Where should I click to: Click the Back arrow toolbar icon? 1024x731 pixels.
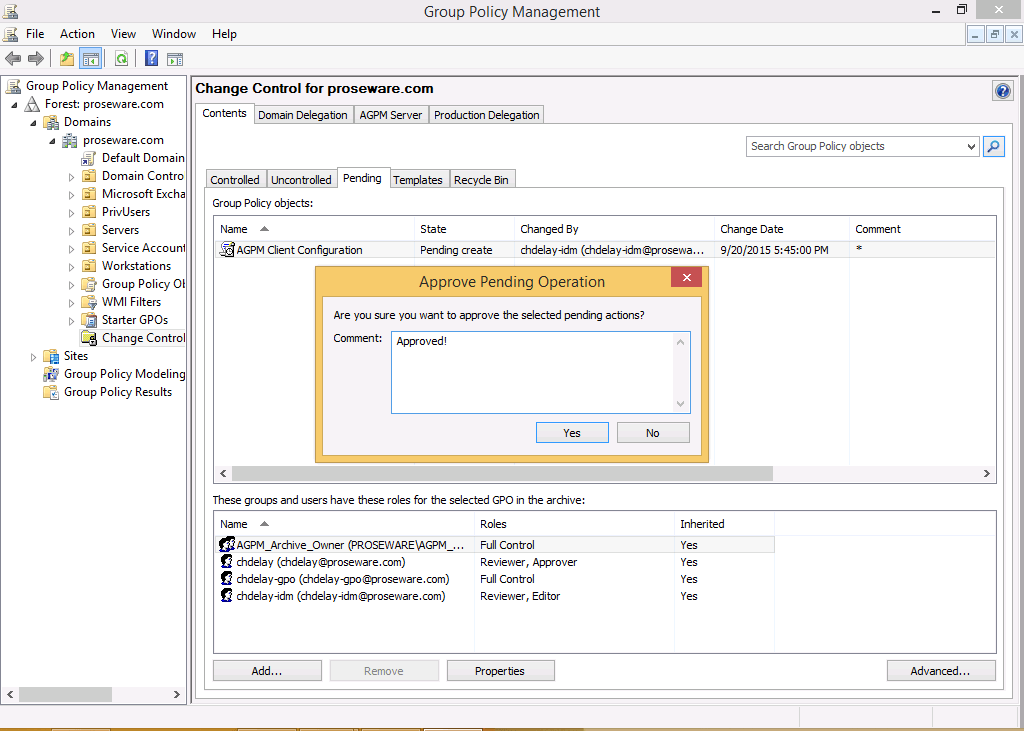click(13, 59)
